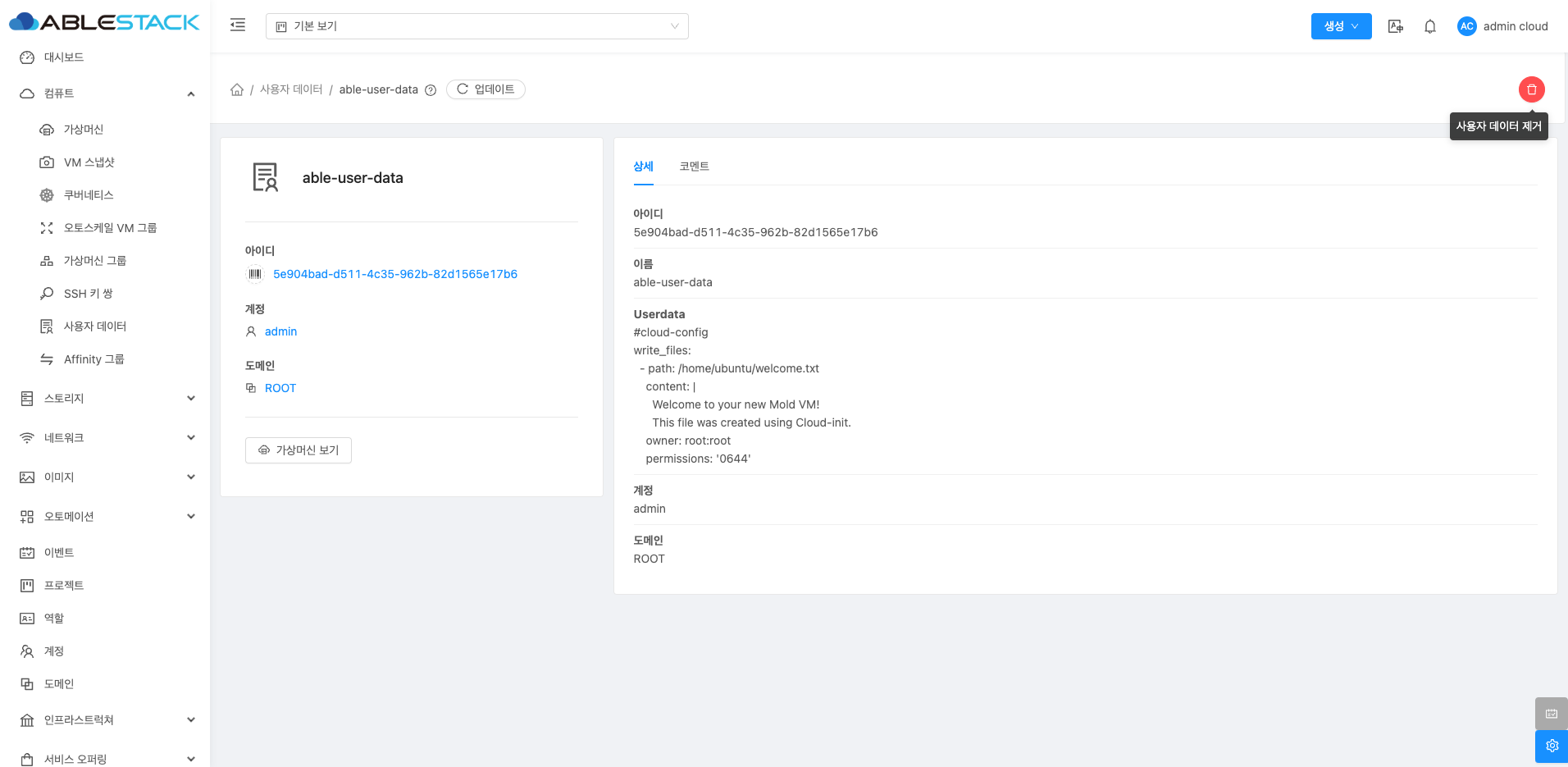Click the translation icon in top bar
This screenshot has width=1568, height=767.
pyautogui.click(x=1395, y=26)
